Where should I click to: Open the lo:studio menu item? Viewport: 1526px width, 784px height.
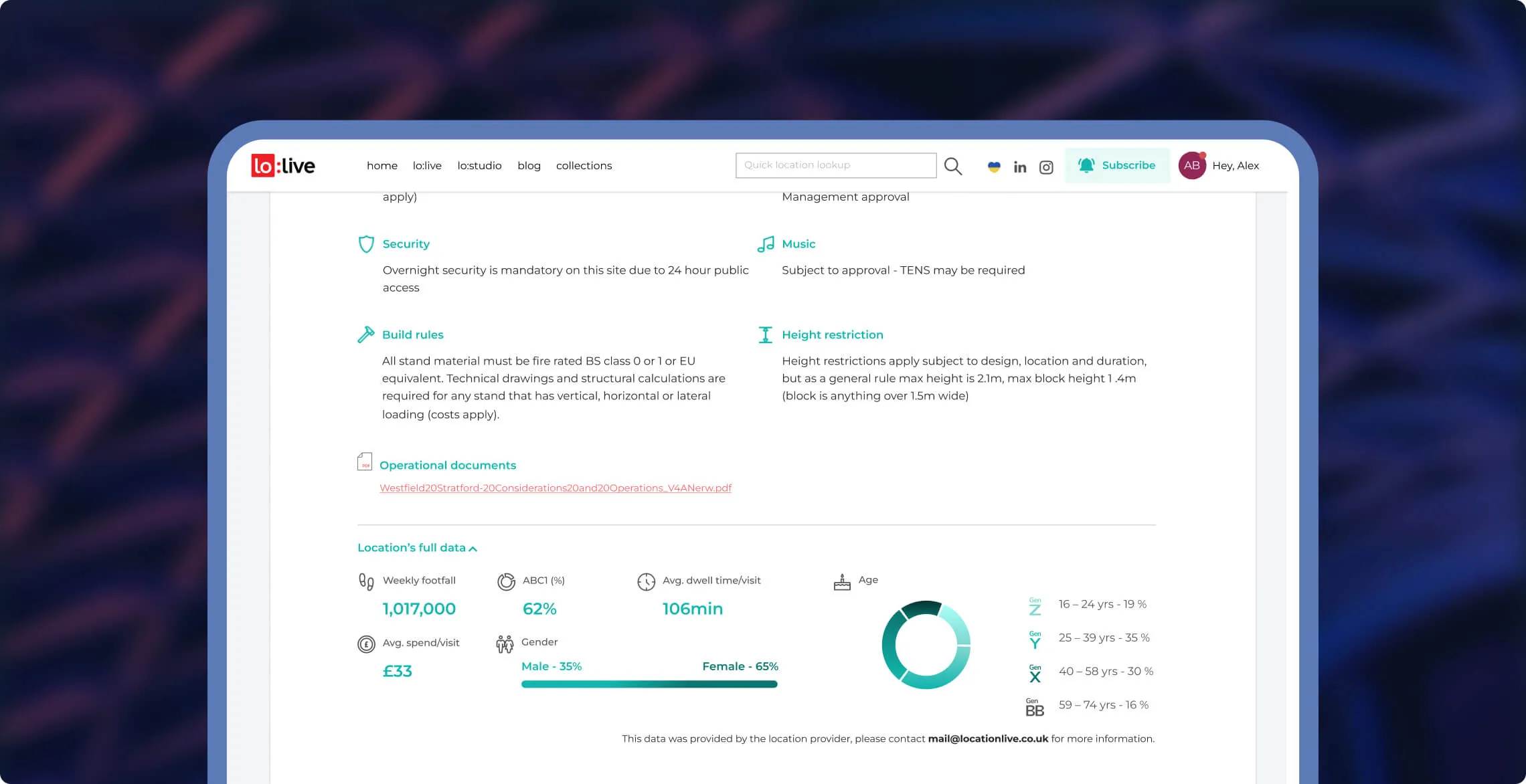click(479, 165)
